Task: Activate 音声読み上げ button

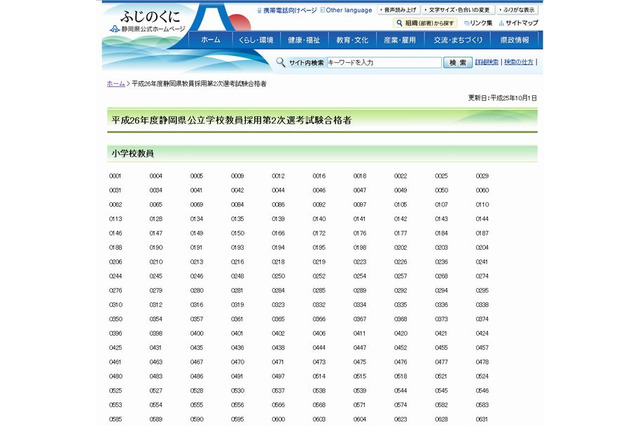Action: (398, 10)
